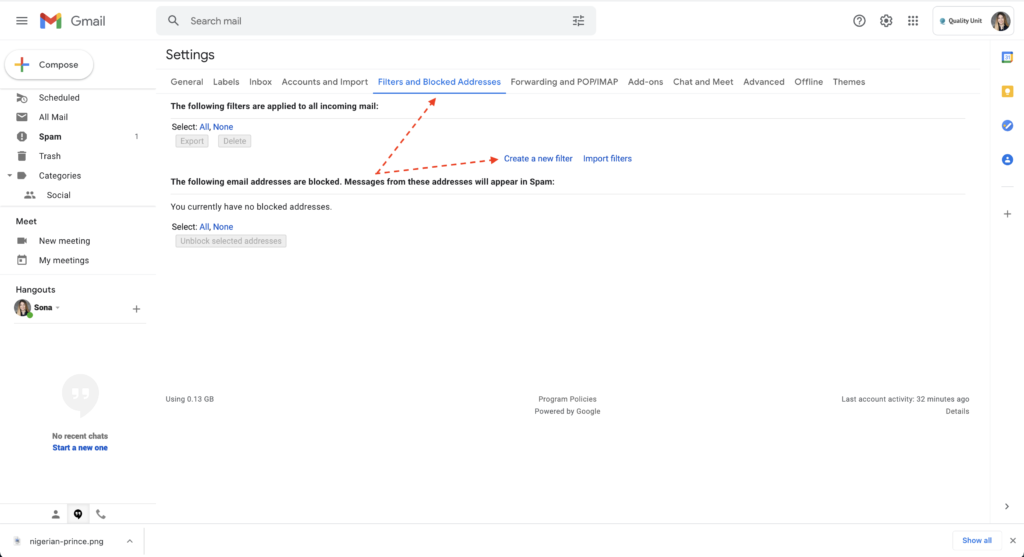Image resolution: width=1024 pixels, height=557 pixels.
Task: Click the Import filters link
Action: click(x=607, y=159)
